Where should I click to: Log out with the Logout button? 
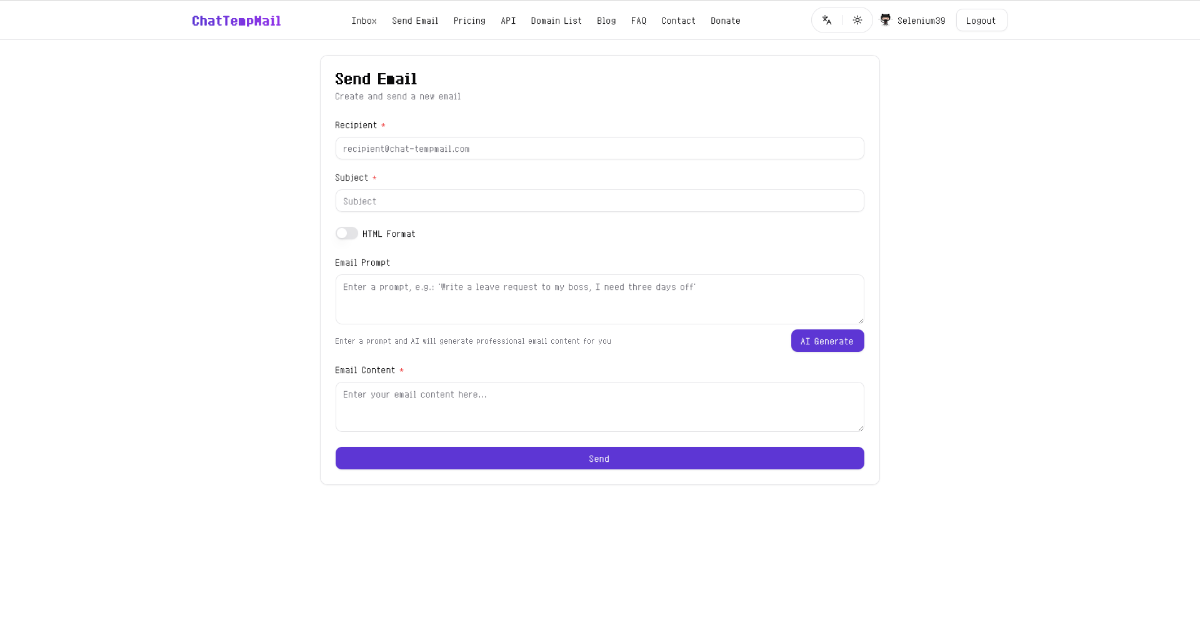click(981, 20)
